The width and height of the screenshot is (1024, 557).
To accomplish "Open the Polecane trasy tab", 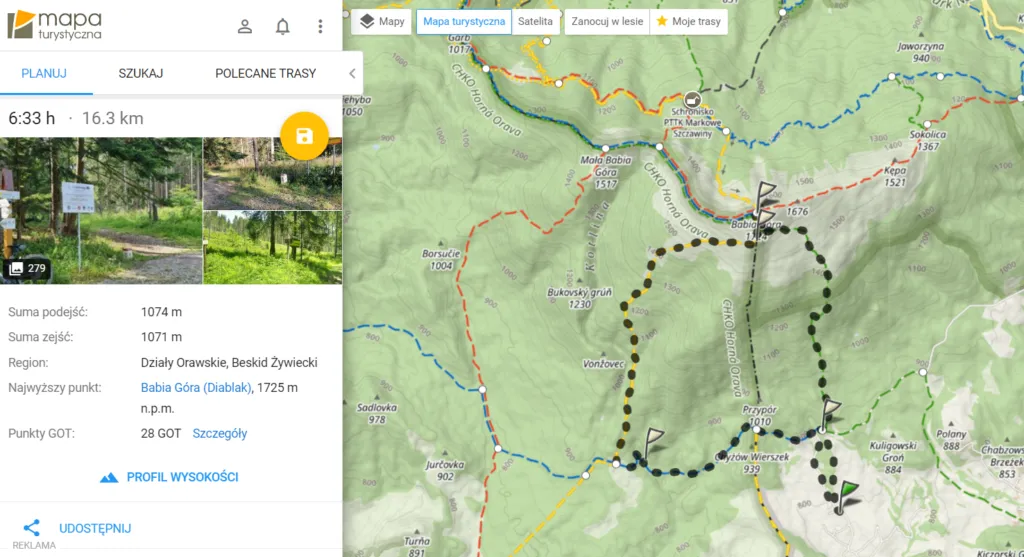I will point(265,73).
